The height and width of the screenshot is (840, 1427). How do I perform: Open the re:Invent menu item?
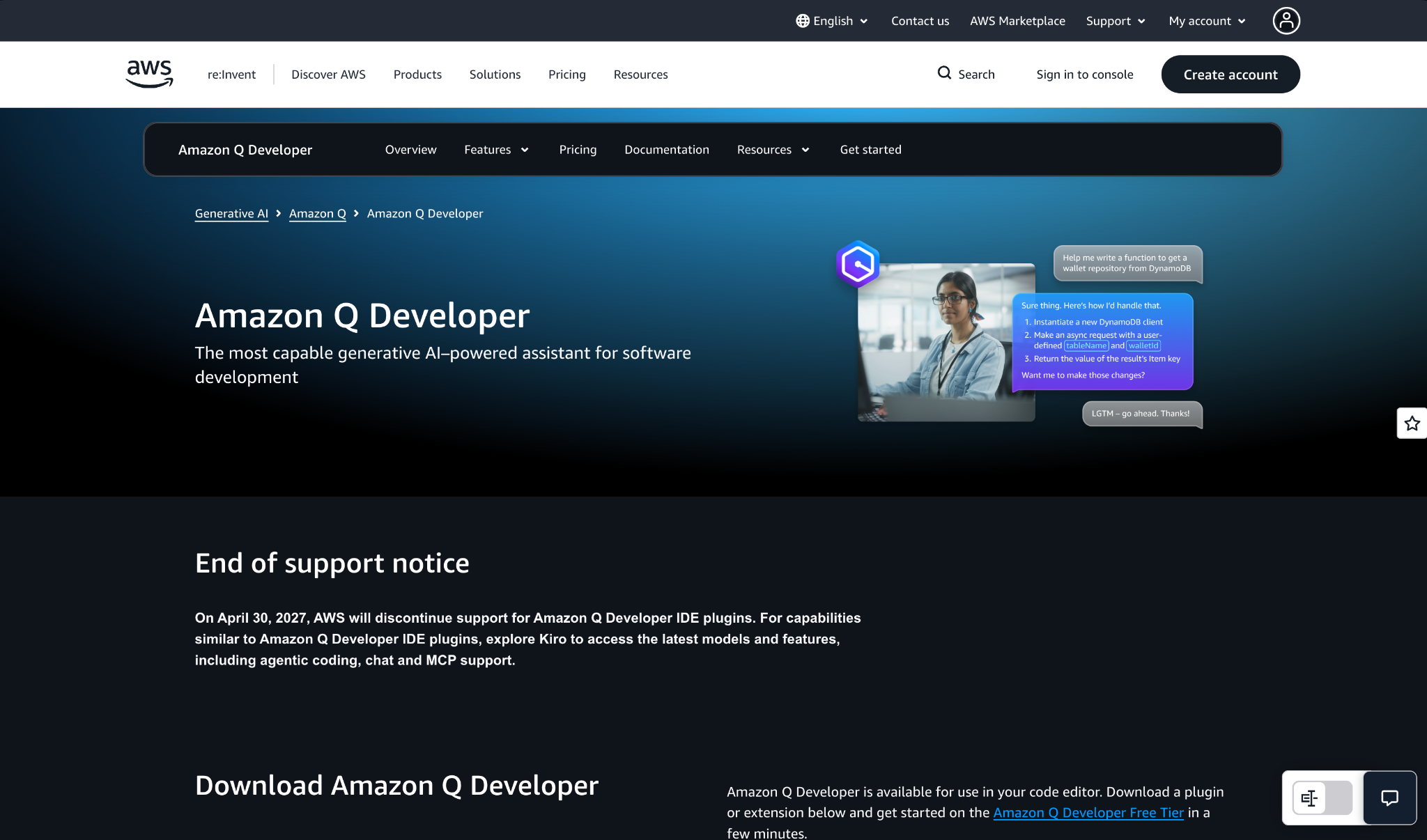click(231, 75)
